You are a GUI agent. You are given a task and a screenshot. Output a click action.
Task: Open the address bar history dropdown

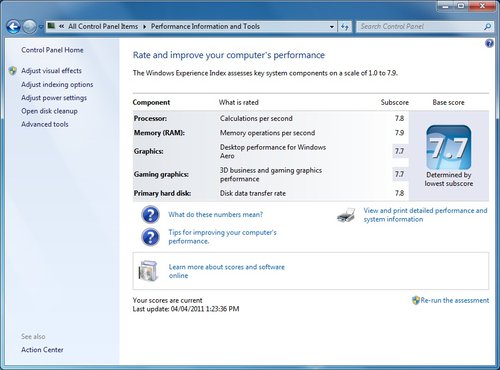[x=332, y=27]
